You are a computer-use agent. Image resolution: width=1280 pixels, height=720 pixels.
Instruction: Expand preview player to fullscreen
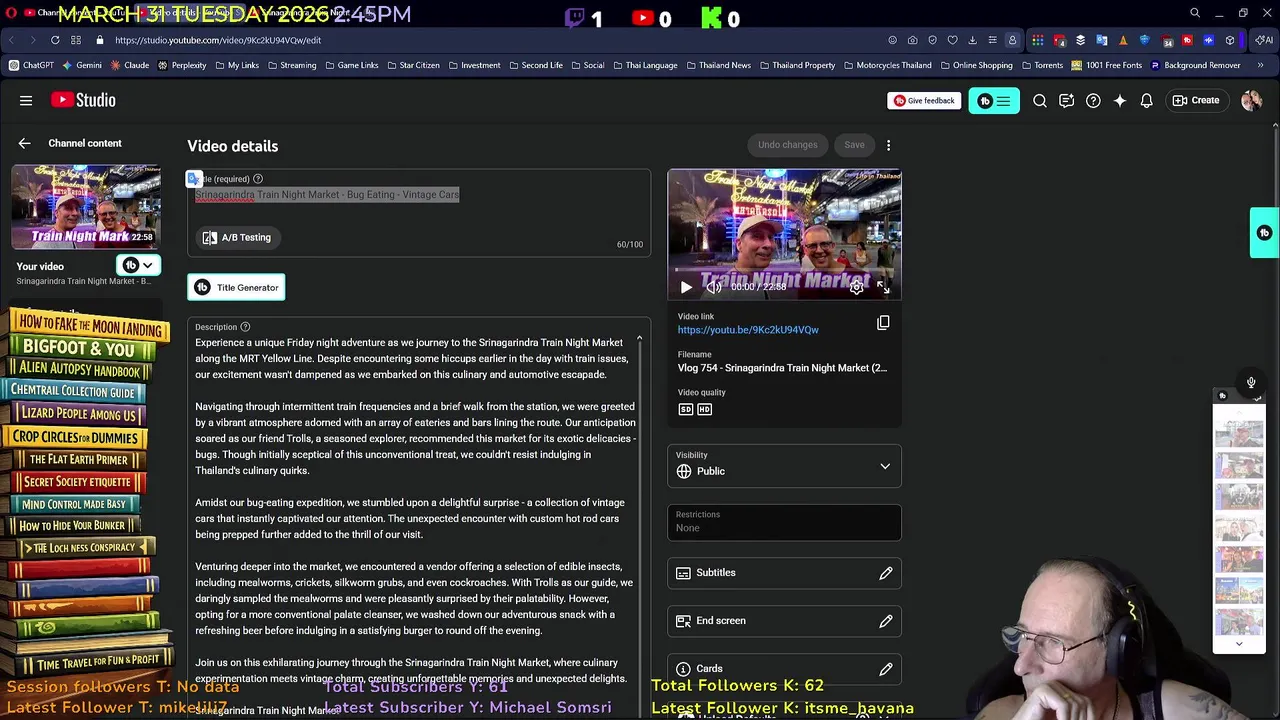coord(884,287)
